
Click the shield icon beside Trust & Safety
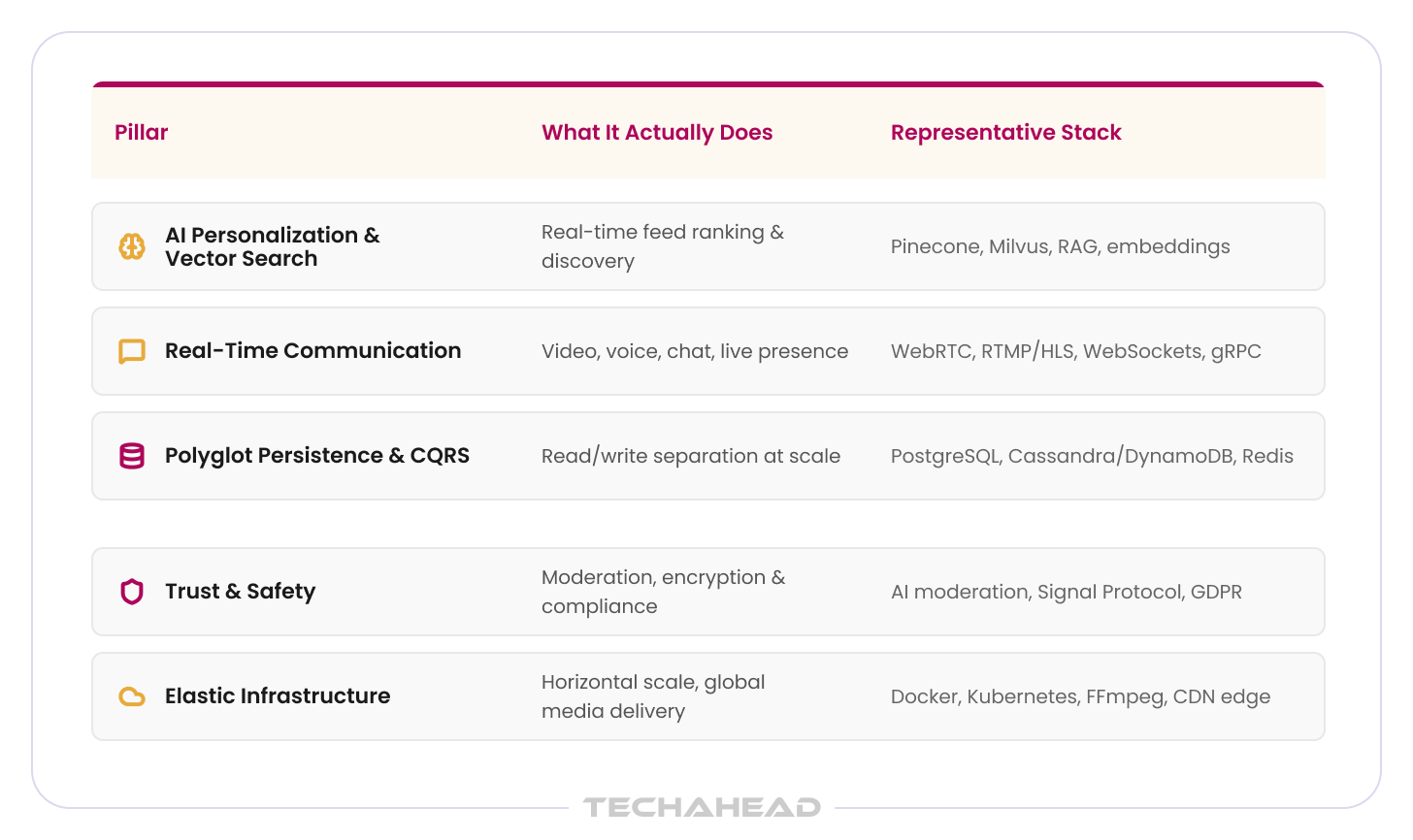pyautogui.click(x=132, y=592)
